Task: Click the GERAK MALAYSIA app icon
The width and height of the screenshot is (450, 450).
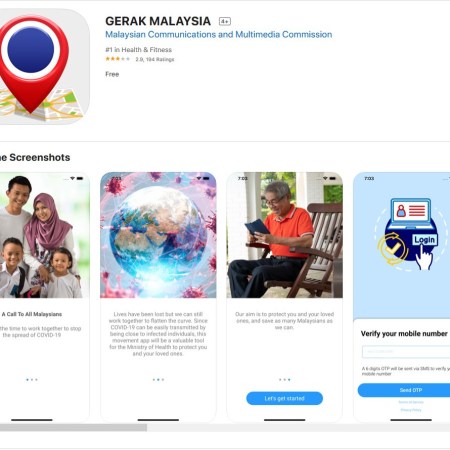Action: [42, 67]
